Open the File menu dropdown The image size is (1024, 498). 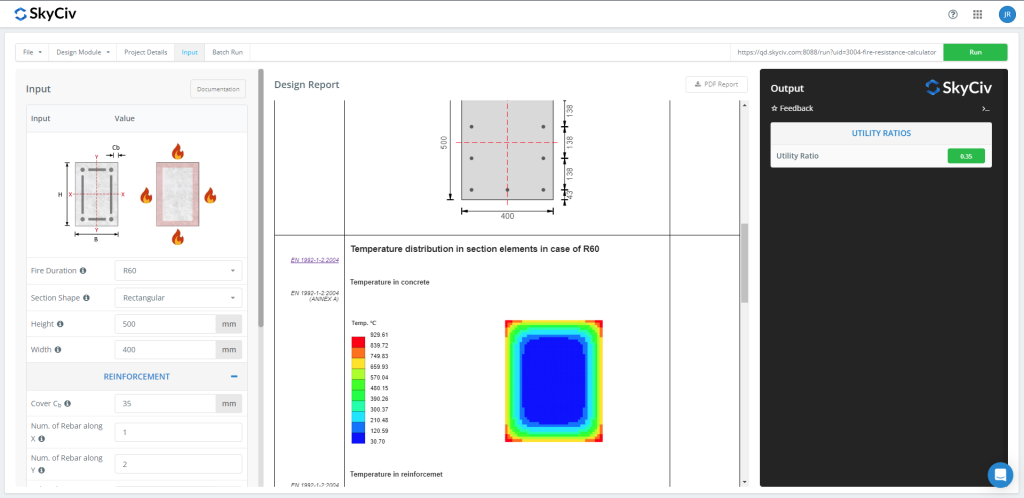pyautogui.click(x=32, y=51)
